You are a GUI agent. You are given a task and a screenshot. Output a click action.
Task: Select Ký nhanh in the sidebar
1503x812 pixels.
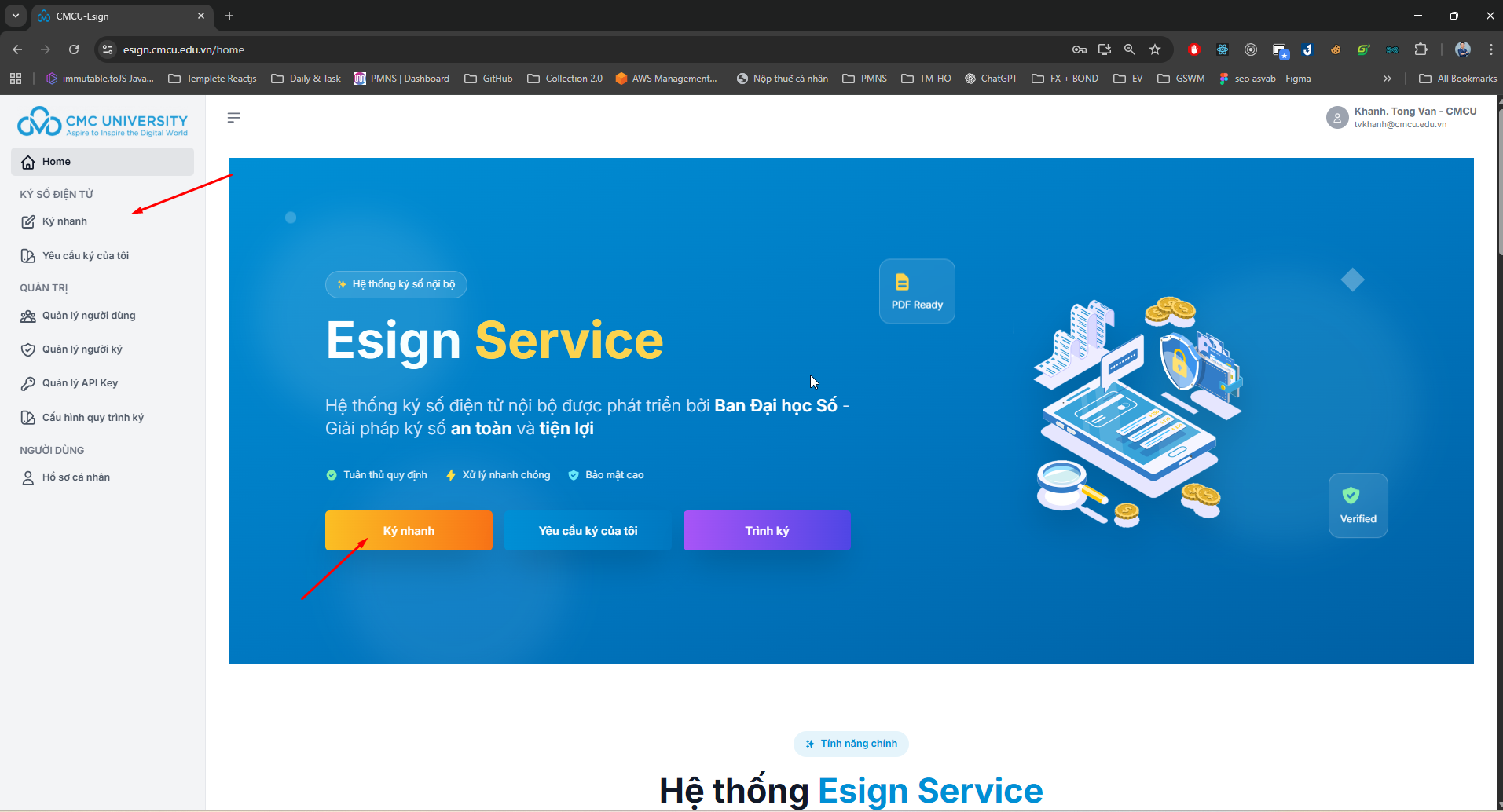click(x=64, y=221)
